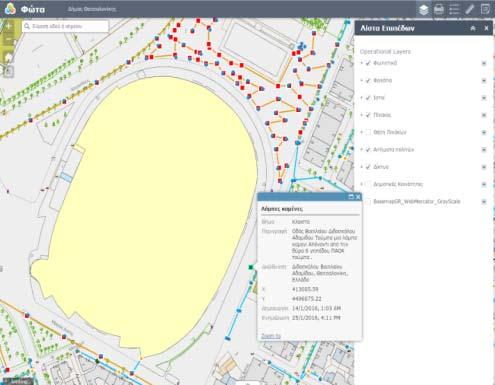Expand the Πίνακες layer entry
495x385 pixels.
(x=362, y=115)
